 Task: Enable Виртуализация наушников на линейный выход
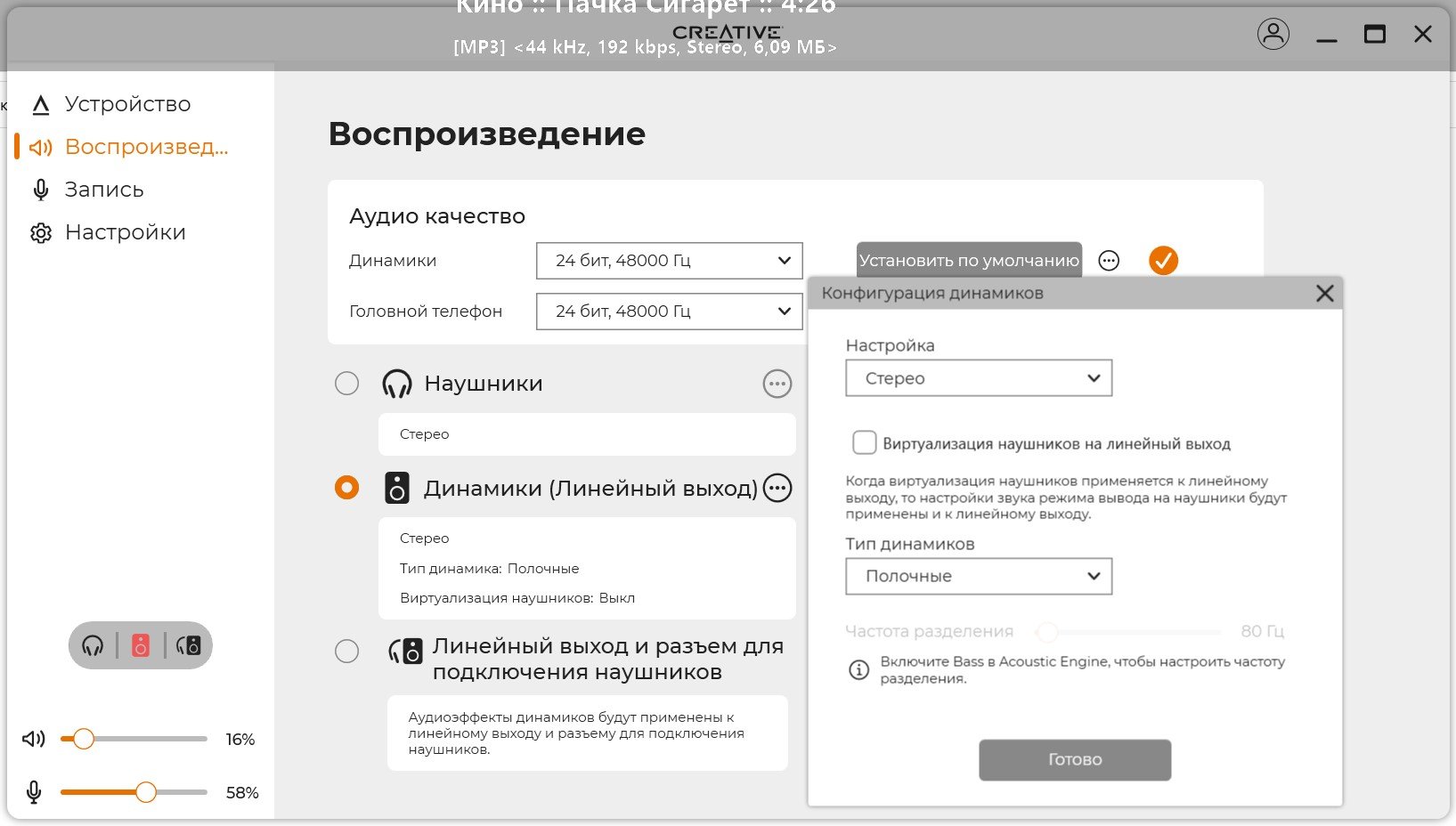click(864, 442)
